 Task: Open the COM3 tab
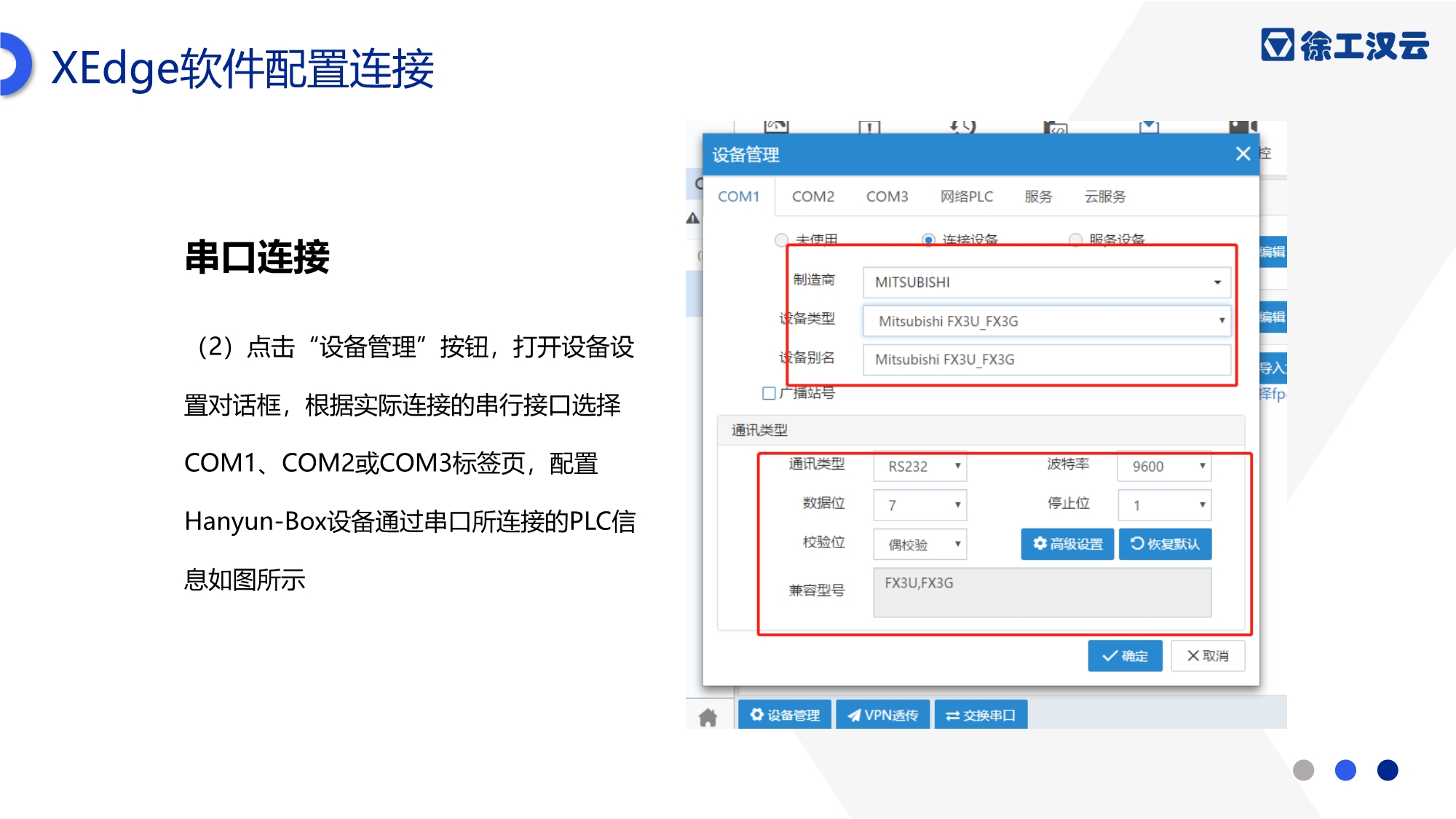coord(887,197)
